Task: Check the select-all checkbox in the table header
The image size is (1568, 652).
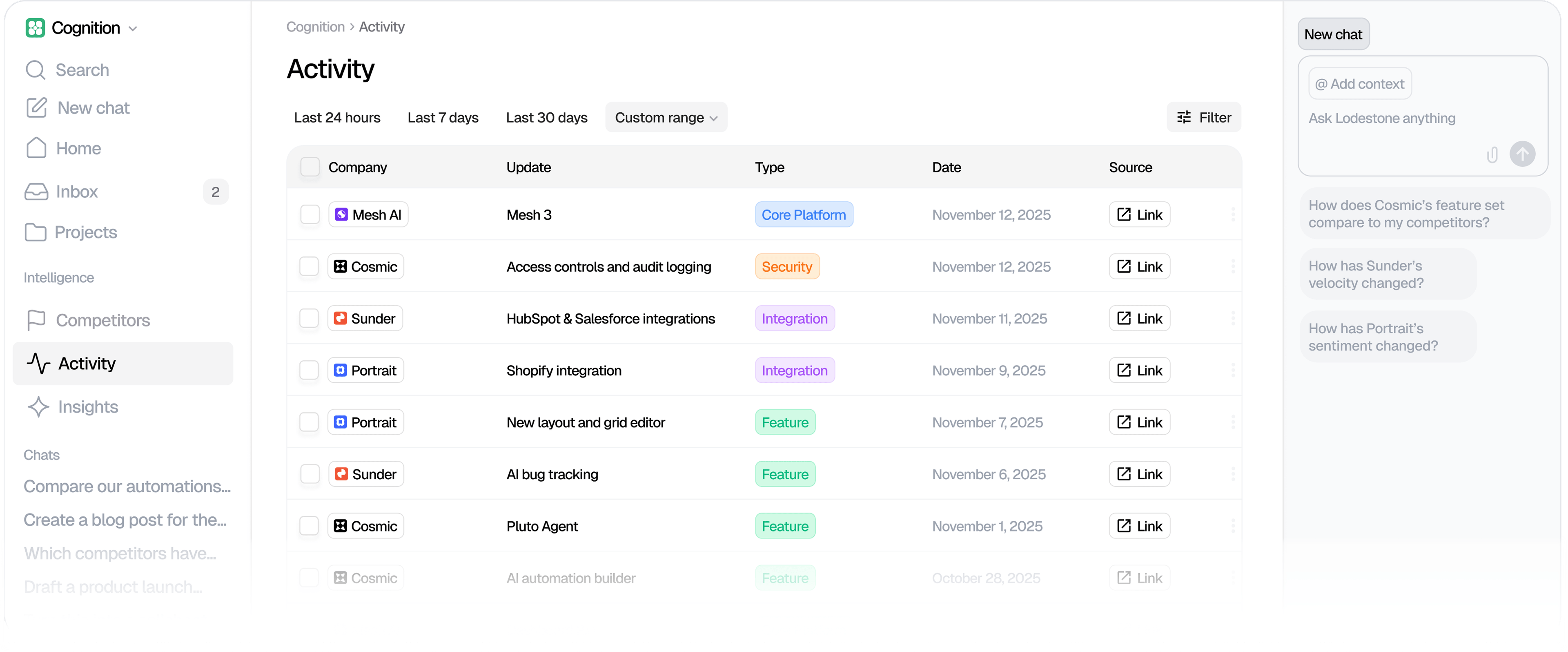Action: 310,166
